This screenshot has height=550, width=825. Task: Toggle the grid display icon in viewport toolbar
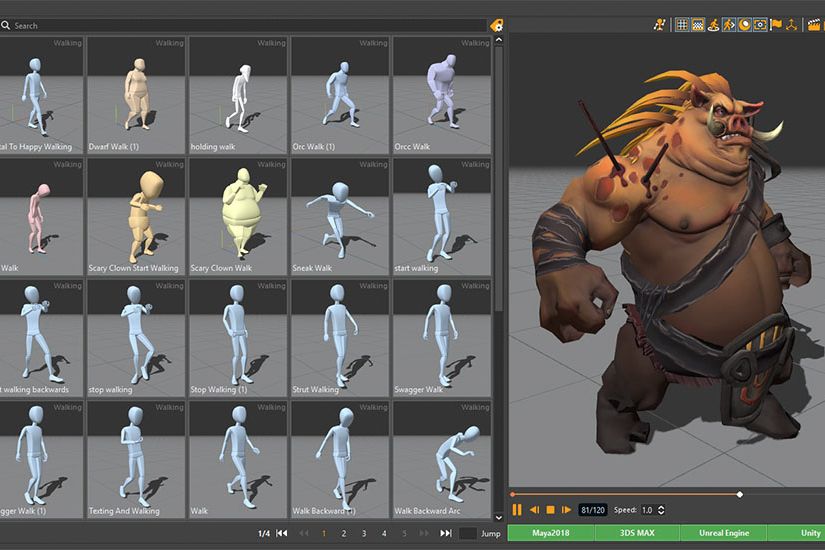coord(682,24)
